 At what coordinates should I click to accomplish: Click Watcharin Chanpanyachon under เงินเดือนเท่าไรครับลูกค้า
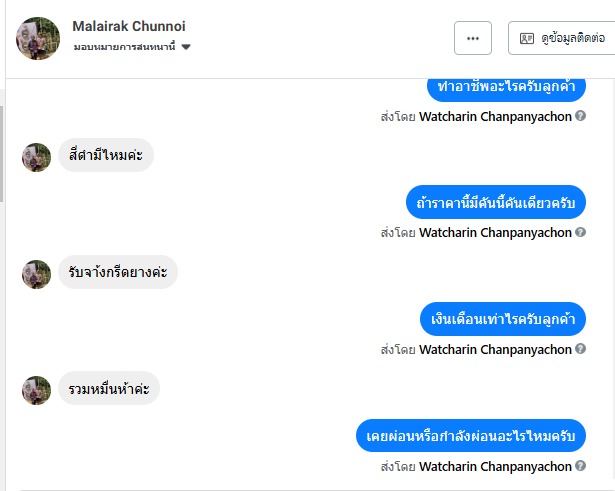[495, 350]
